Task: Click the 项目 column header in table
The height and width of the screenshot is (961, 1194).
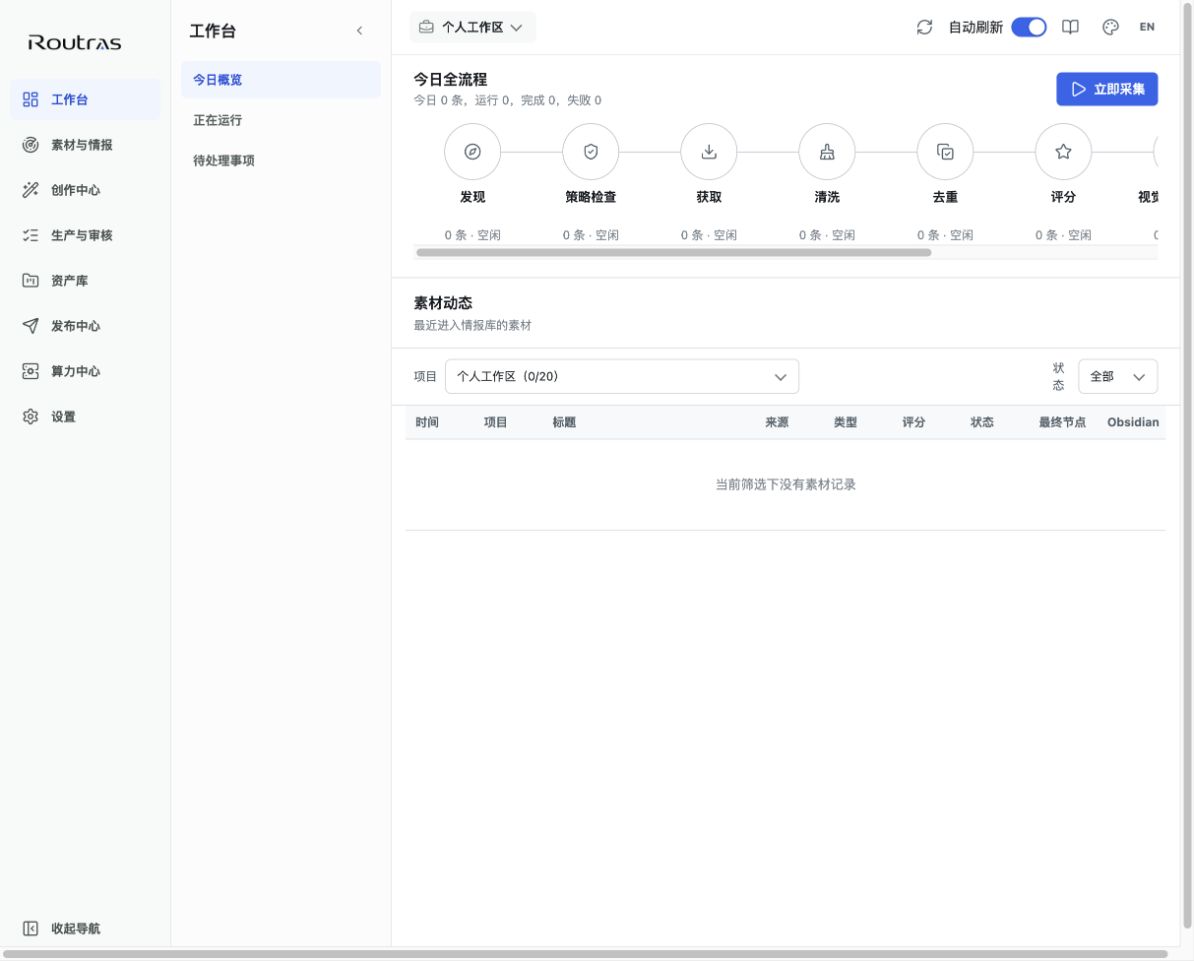Action: click(x=495, y=422)
